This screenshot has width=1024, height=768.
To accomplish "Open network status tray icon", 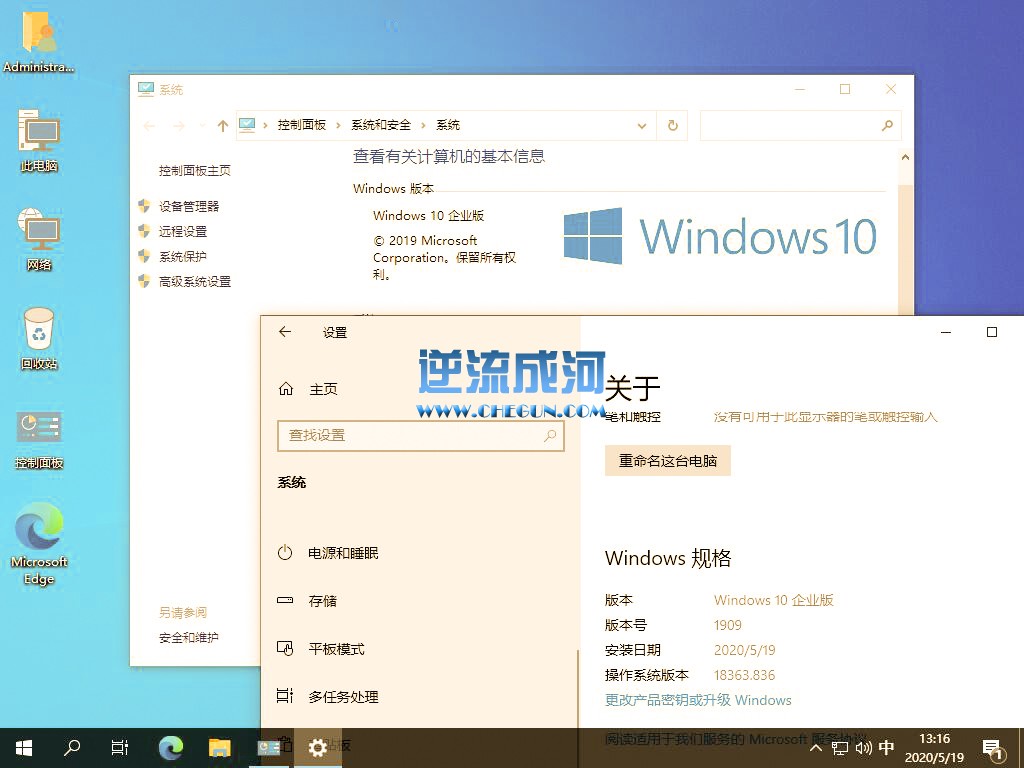I will tap(840, 748).
